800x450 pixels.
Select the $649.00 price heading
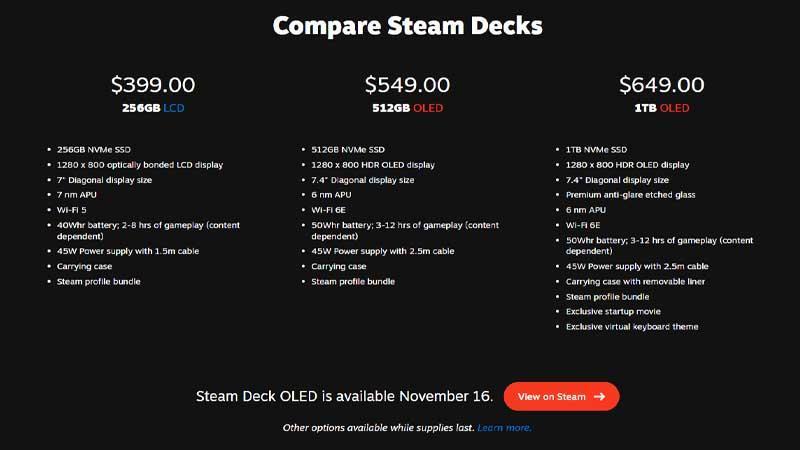coord(662,85)
